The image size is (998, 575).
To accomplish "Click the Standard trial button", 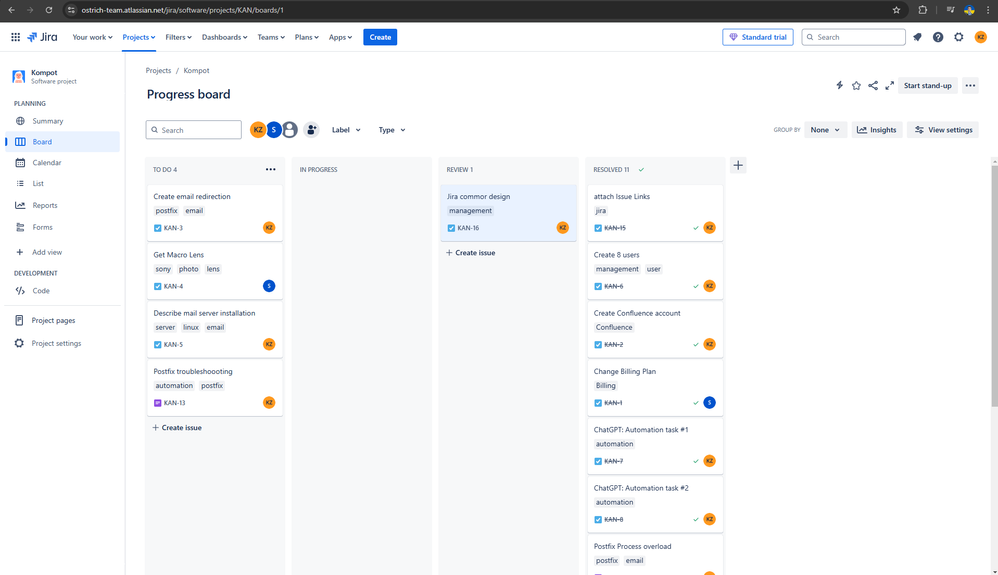I will [757, 37].
